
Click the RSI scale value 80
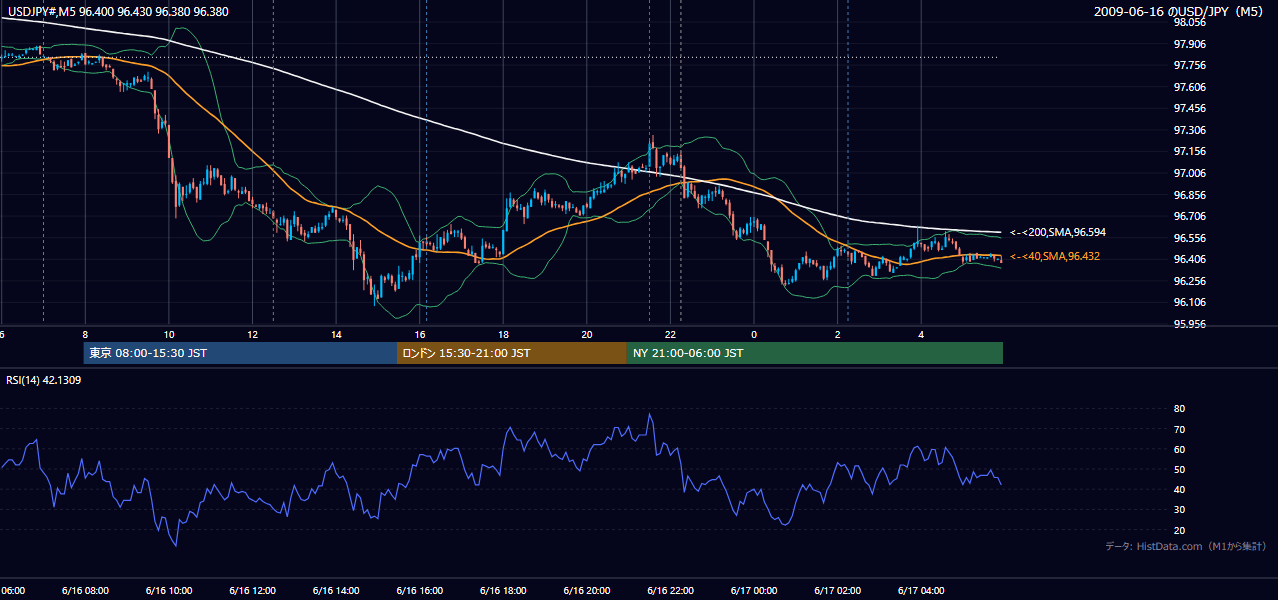(x=1179, y=409)
